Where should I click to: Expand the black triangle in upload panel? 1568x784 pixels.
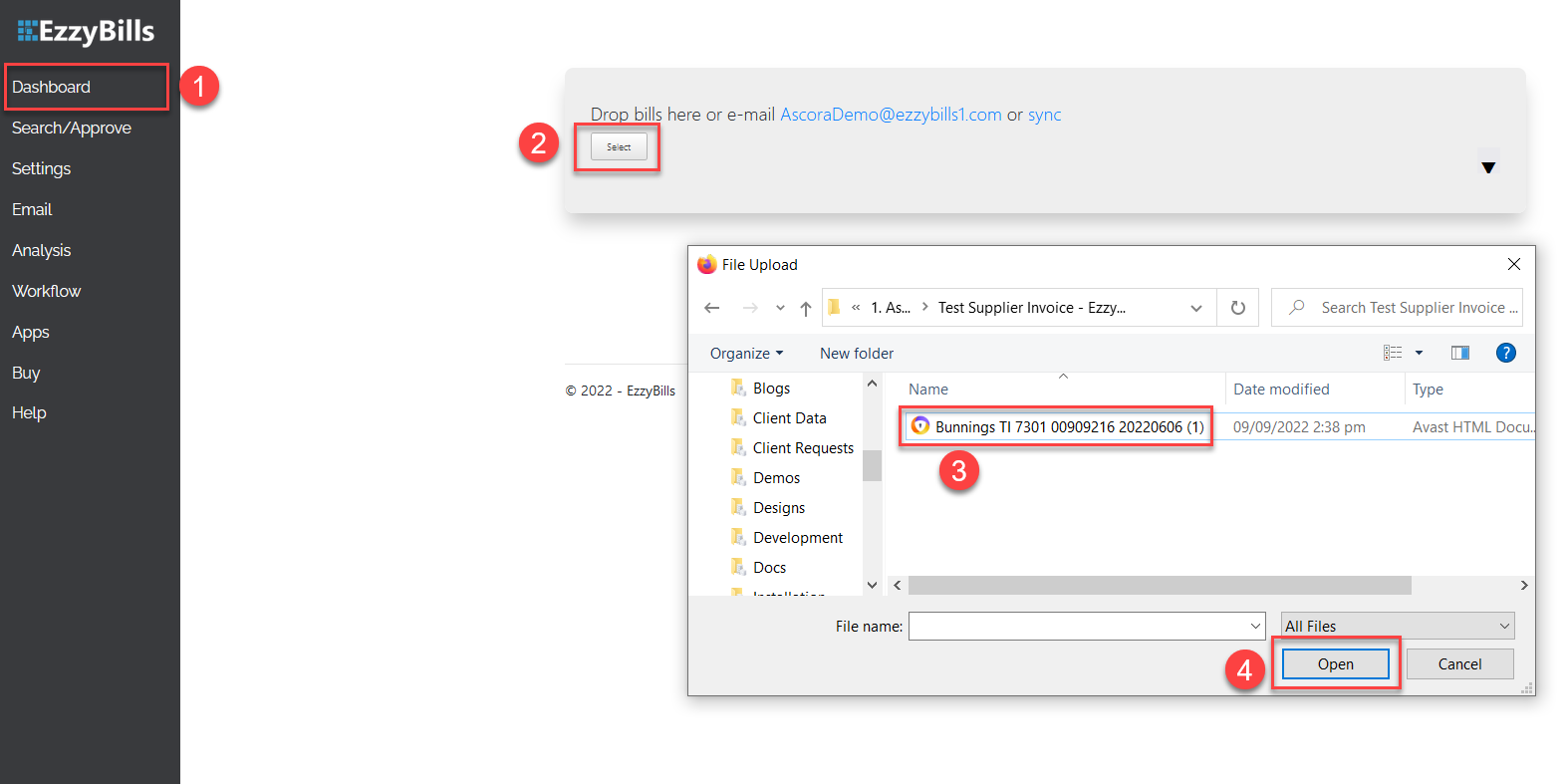point(1488,167)
